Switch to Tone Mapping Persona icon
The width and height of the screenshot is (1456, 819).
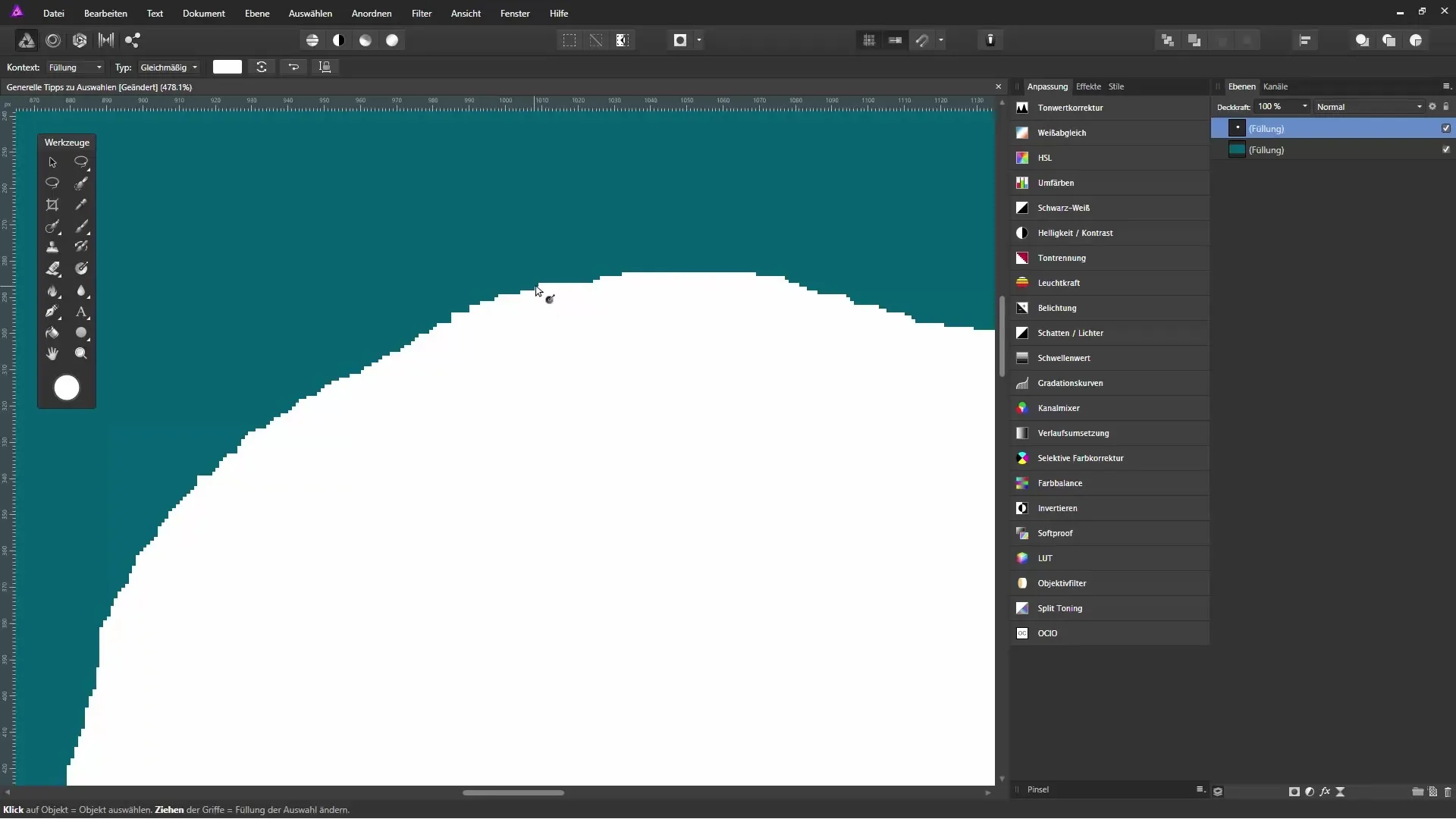click(x=106, y=40)
